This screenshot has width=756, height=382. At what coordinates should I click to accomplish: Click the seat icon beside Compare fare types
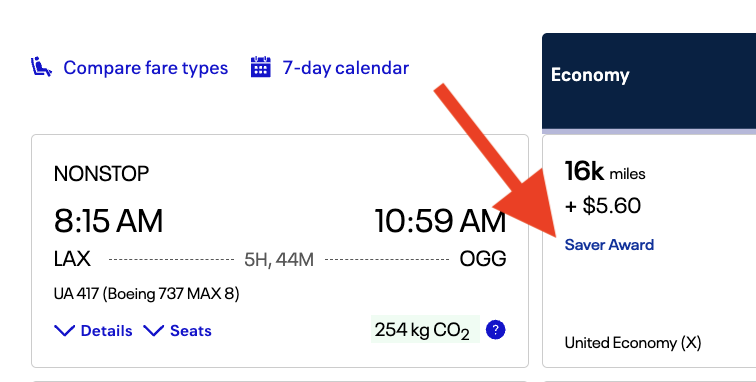41,67
